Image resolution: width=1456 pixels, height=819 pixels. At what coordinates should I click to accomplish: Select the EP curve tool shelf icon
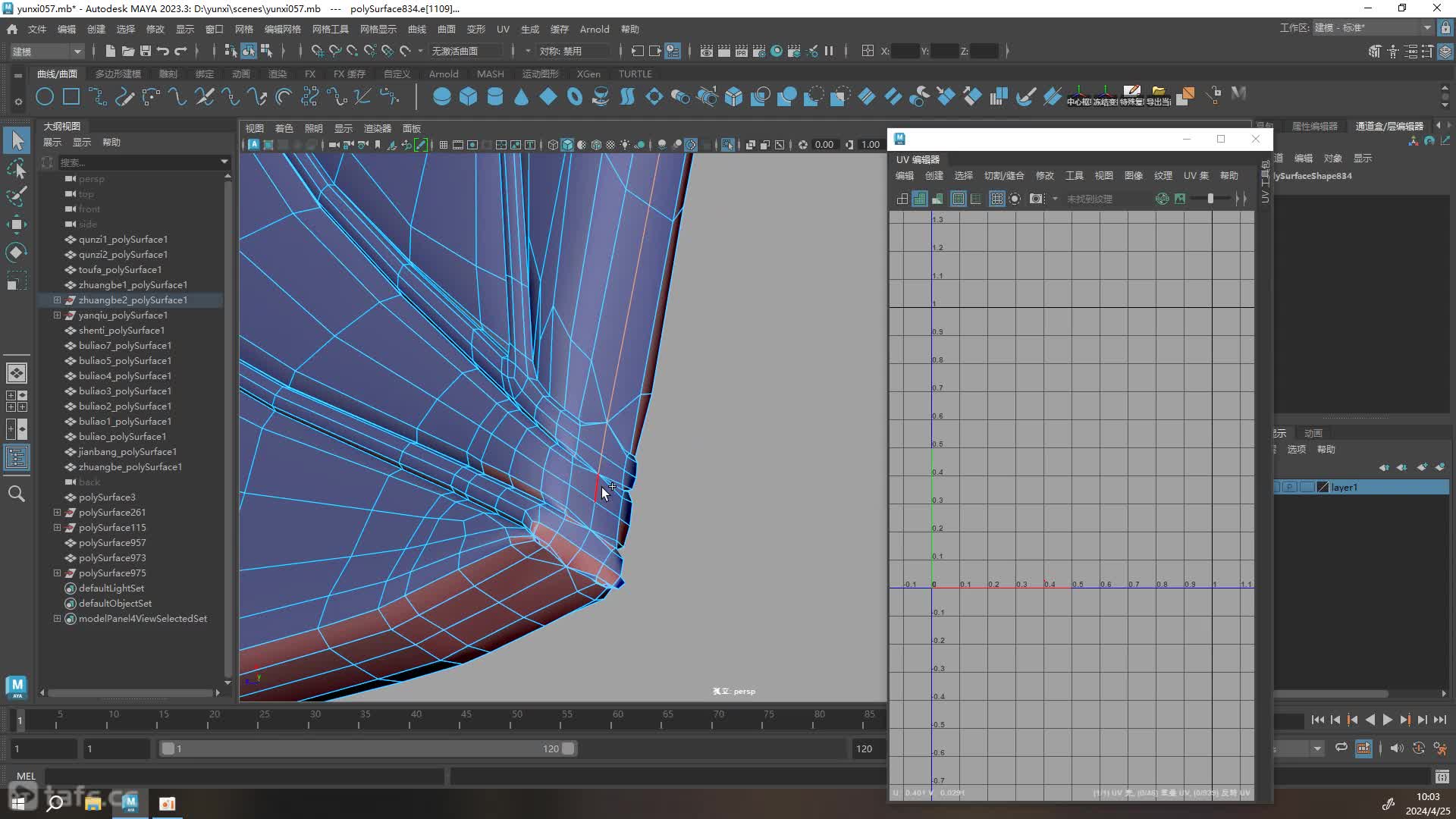pos(98,96)
